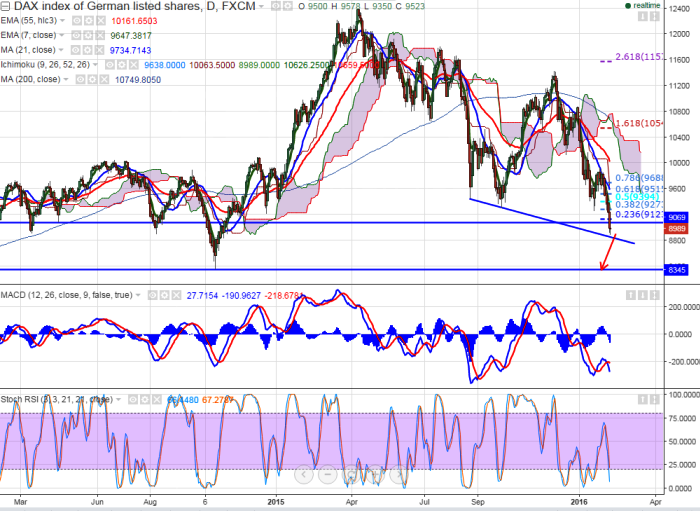Remove the Stoch RSI indicator
This screenshot has height=511, width=700.
tap(157, 399)
